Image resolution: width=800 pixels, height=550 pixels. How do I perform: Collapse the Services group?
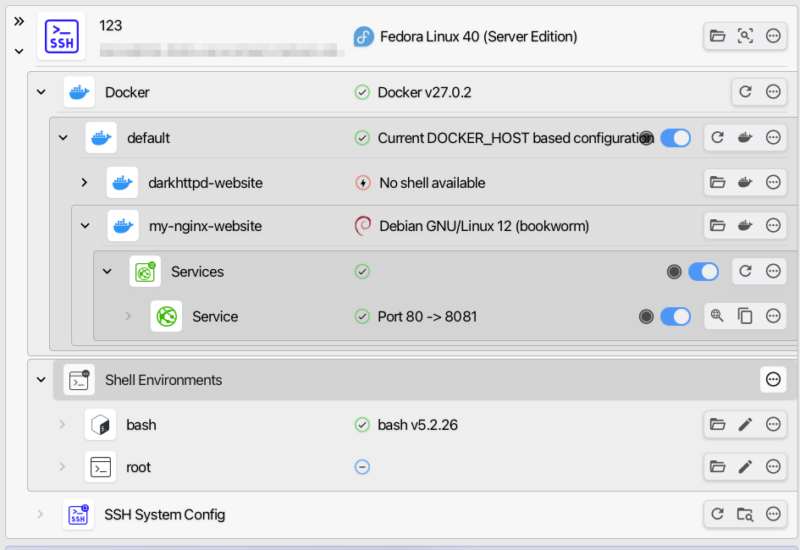coord(107,271)
